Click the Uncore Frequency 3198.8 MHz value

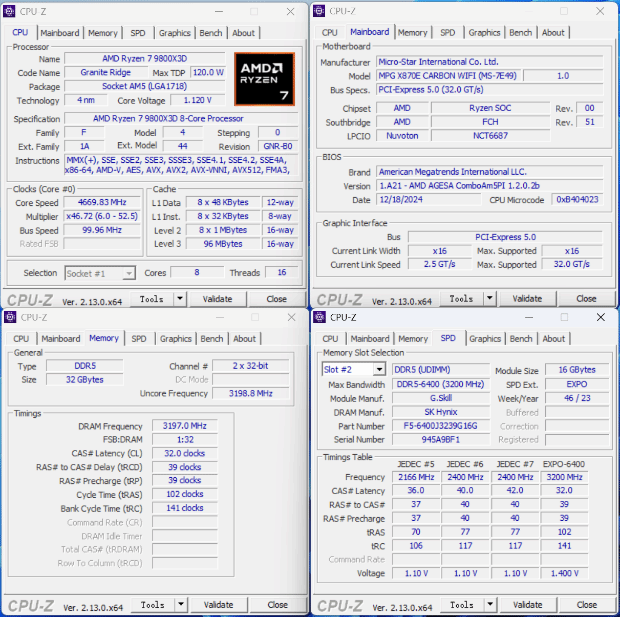pyautogui.click(x=251, y=393)
